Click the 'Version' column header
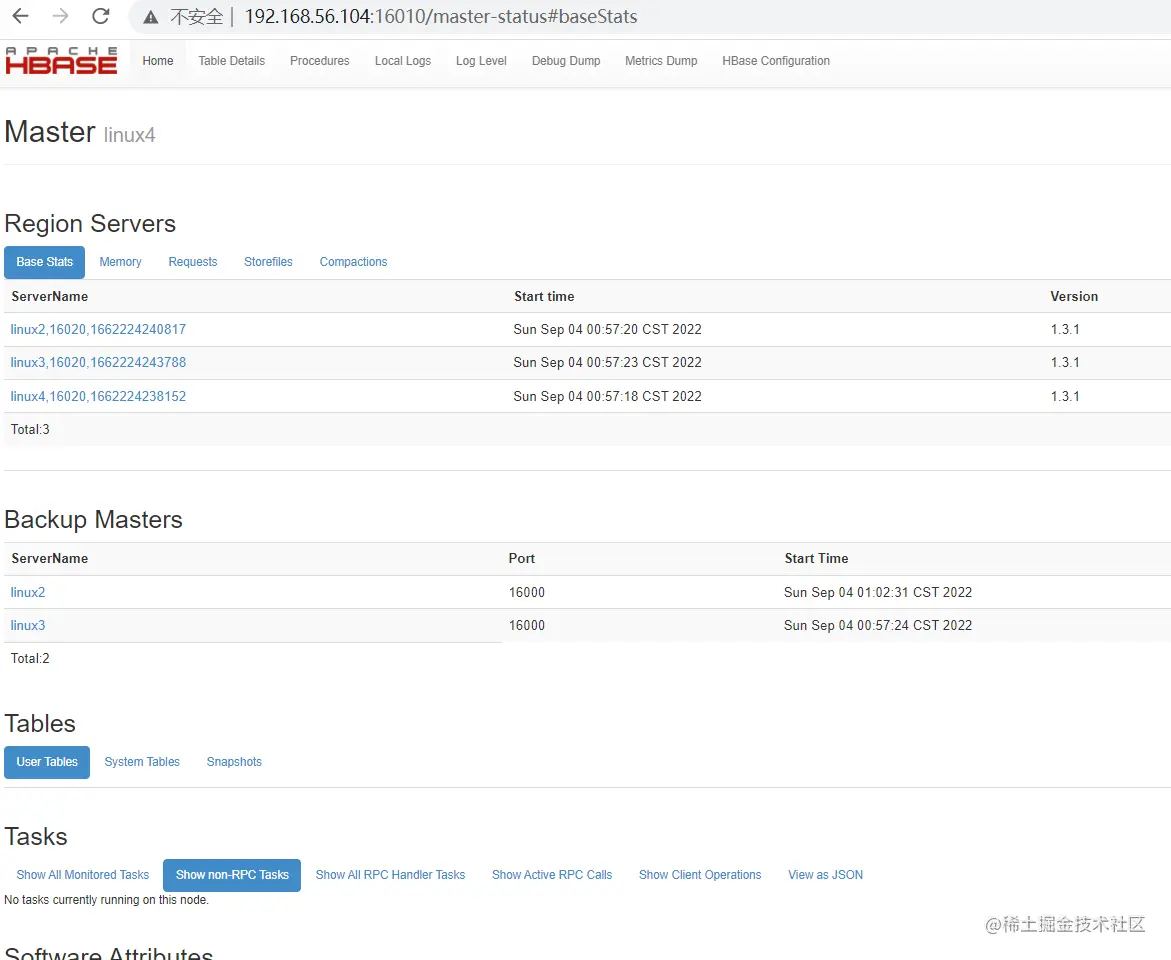 1074,297
